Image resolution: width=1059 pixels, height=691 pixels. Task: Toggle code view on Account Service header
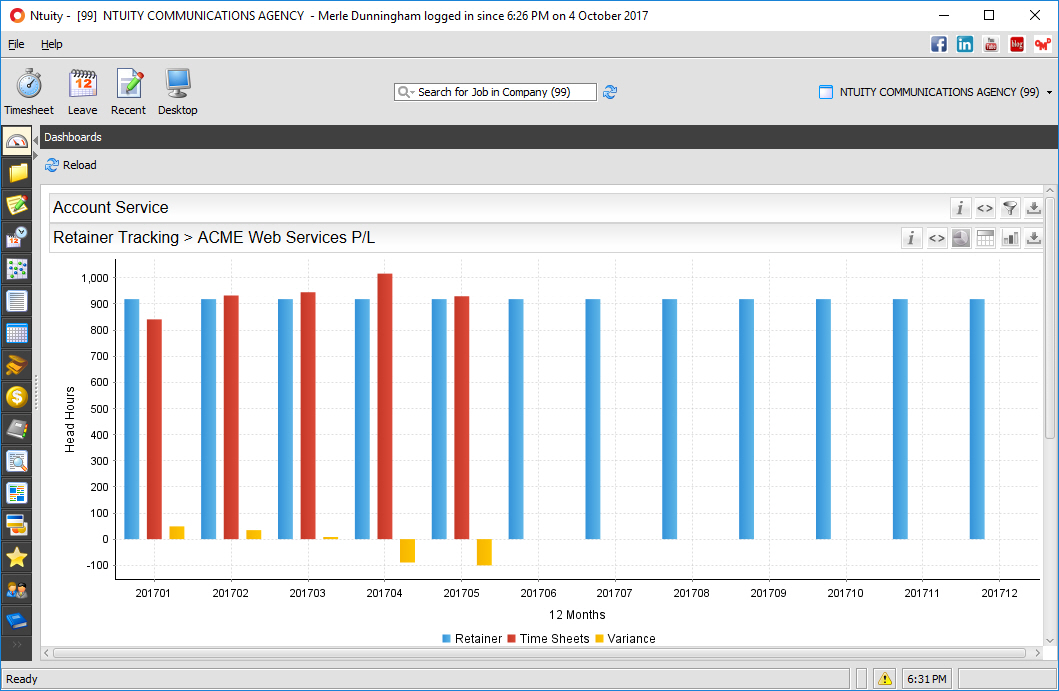click(x=985, y=208)
